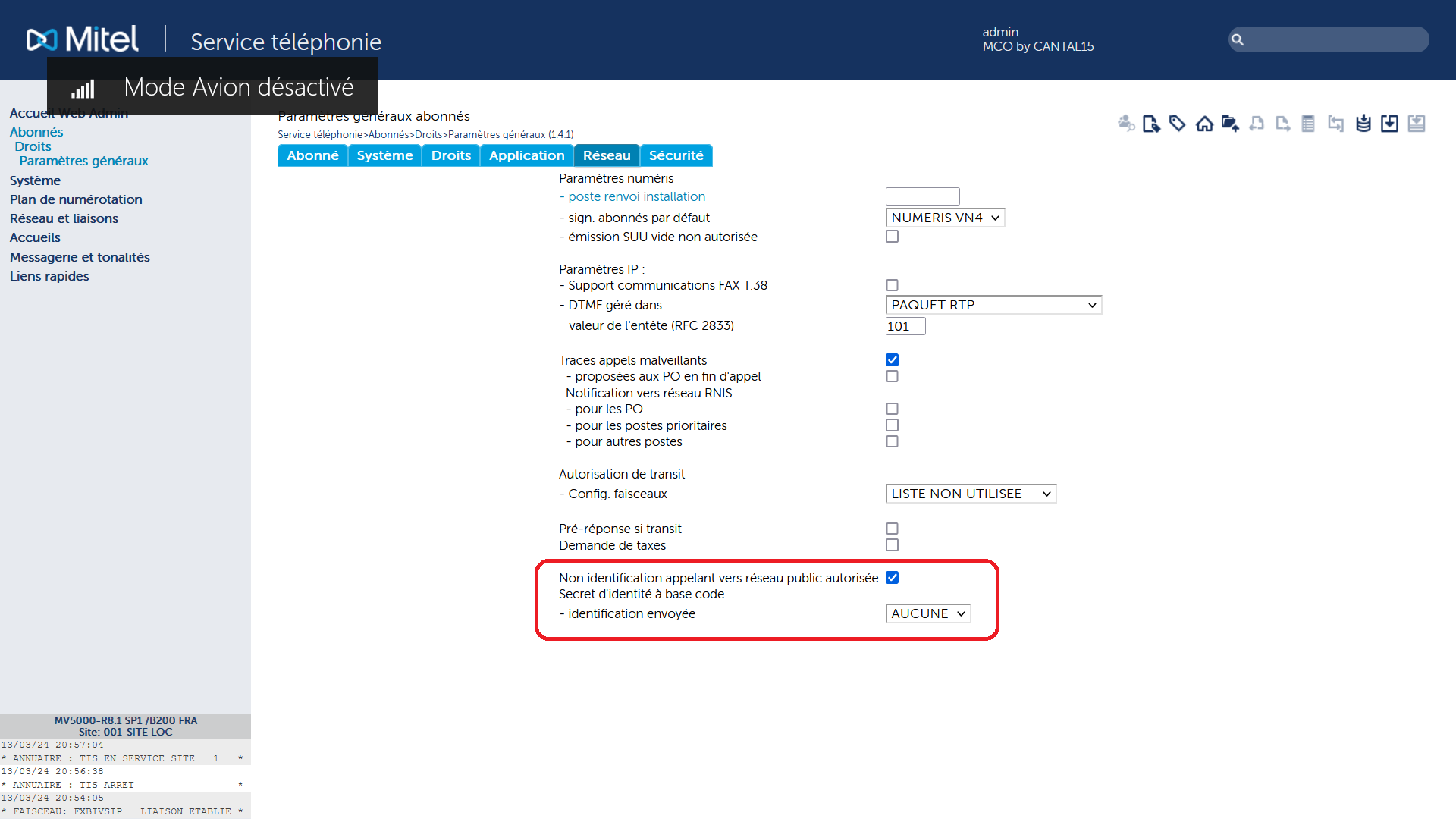Click the user search toolbar icon
Image resolution: width=1456 pixels, height=819 pixels.
point(1126,123)
